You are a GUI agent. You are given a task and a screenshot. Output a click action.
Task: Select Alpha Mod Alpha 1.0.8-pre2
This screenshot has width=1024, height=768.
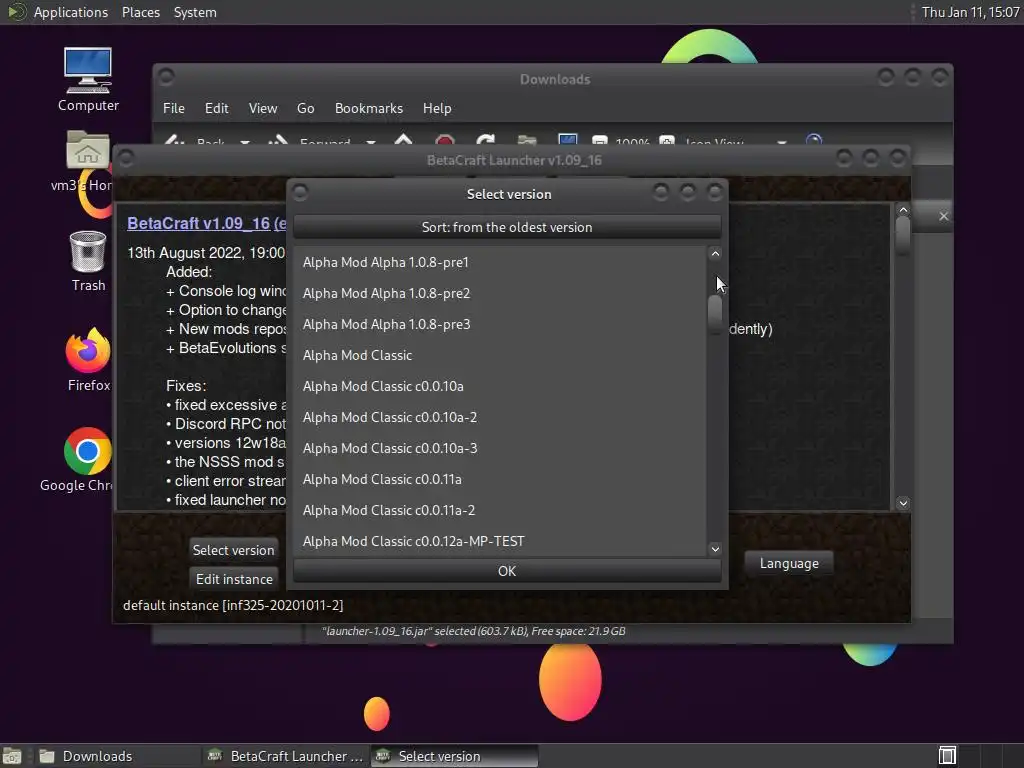coord(500,293)
